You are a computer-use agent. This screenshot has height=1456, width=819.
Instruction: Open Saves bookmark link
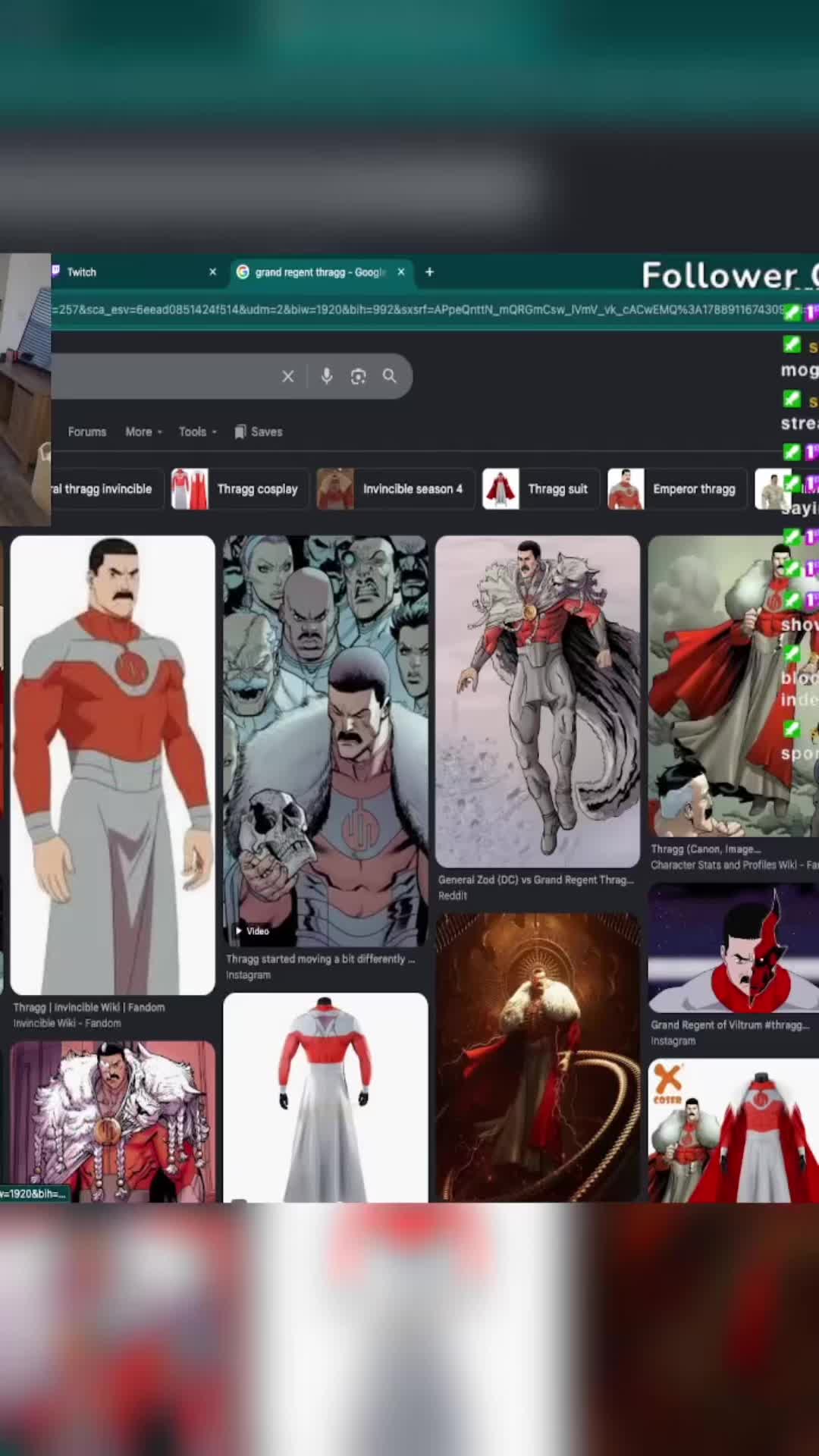(x=259, y=431)
